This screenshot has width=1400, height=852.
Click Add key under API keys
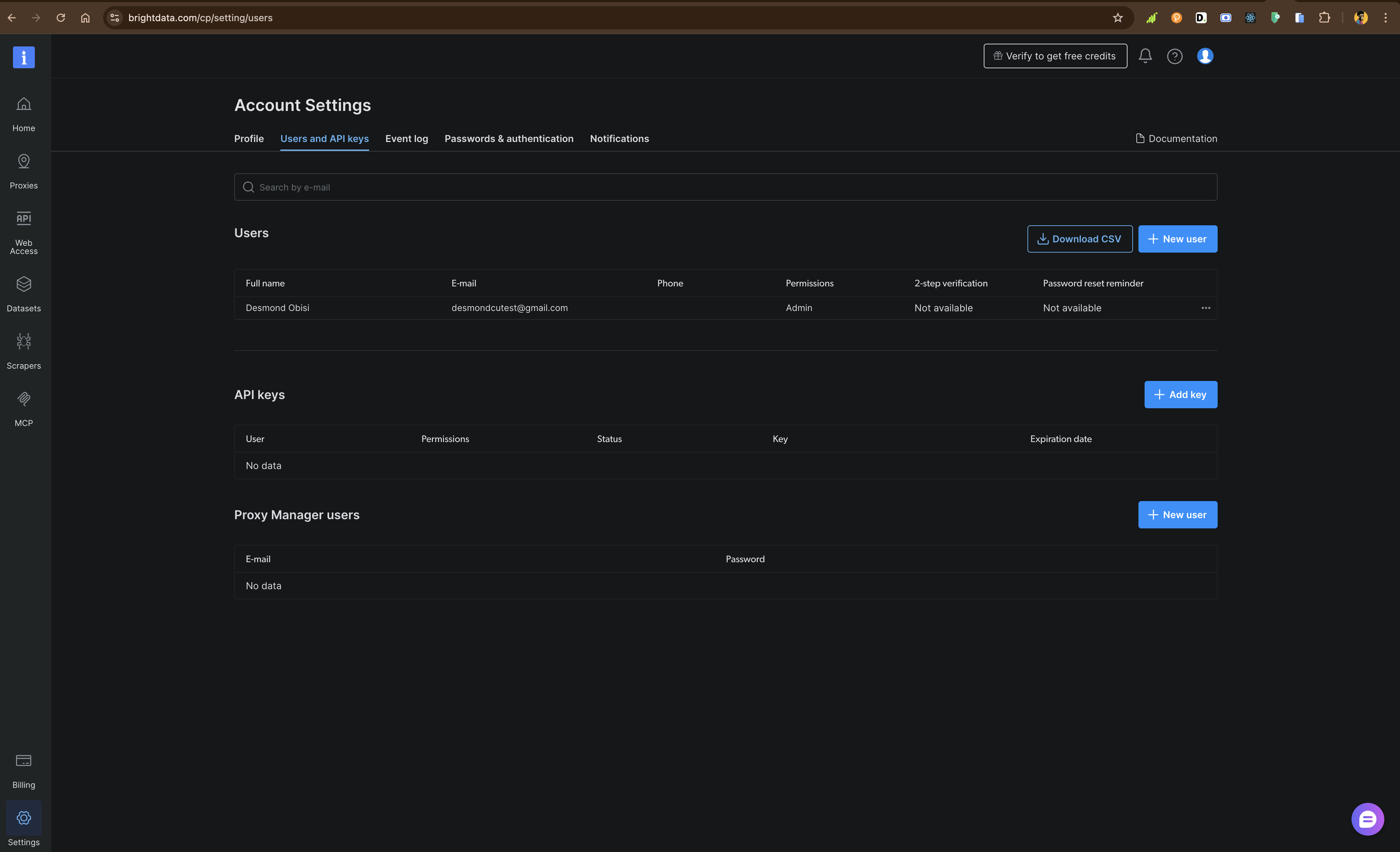(1181, 394)
